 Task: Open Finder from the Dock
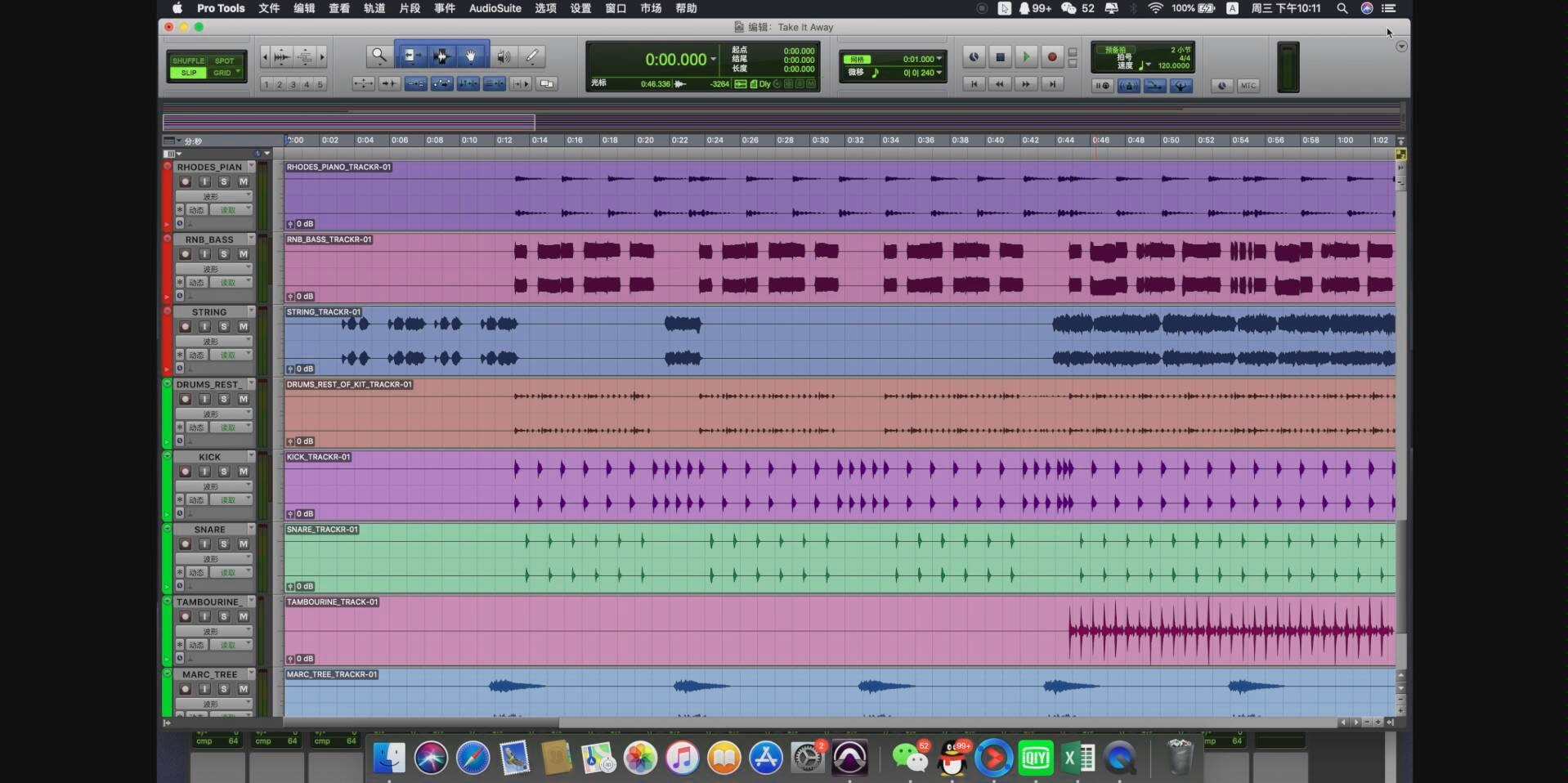389,758
